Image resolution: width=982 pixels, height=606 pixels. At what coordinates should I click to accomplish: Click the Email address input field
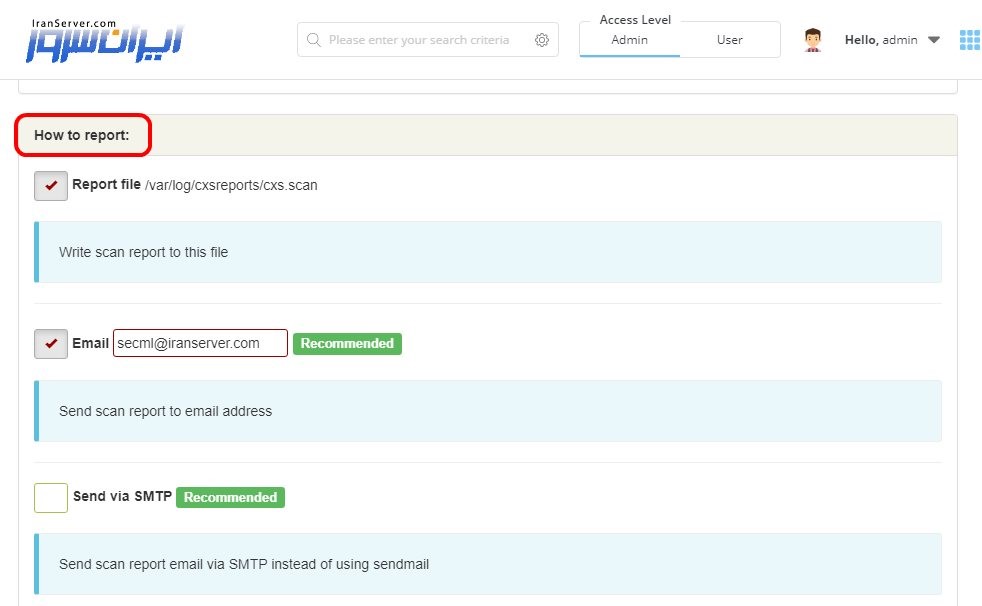pos(200,343)
